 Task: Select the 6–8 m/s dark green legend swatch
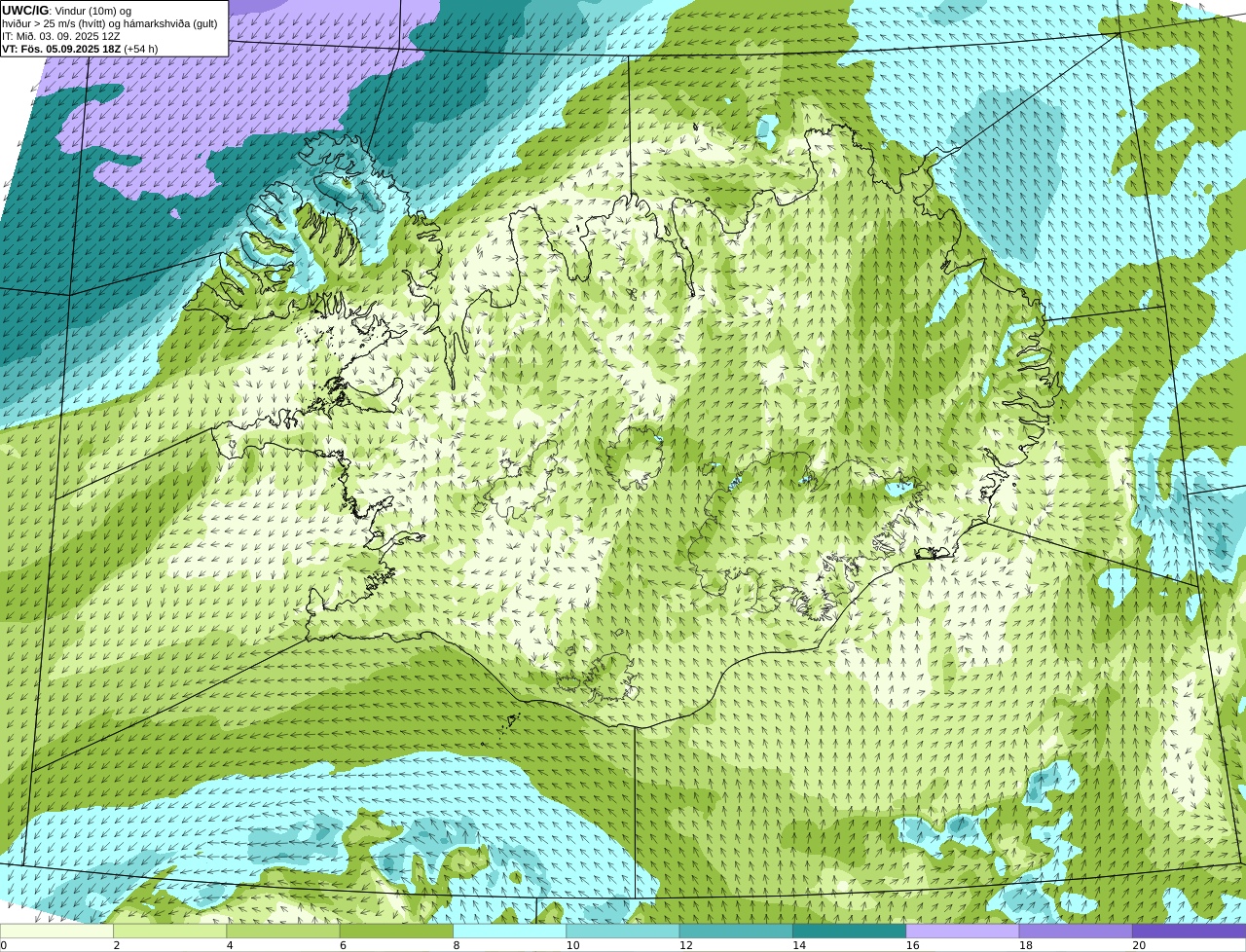point(396,931)
